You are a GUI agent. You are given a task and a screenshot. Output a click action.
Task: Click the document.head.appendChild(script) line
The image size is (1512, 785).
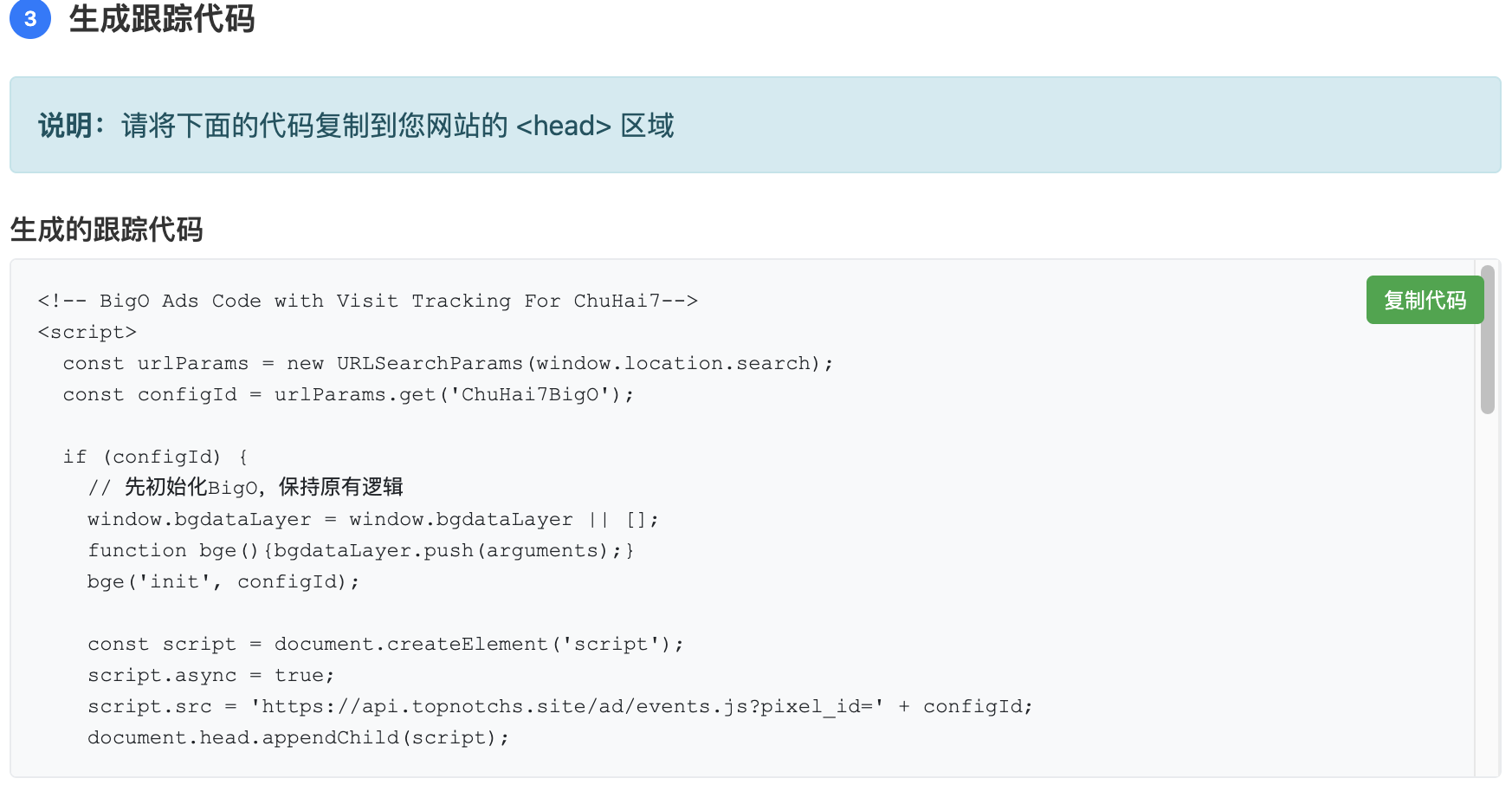(298, 737)
